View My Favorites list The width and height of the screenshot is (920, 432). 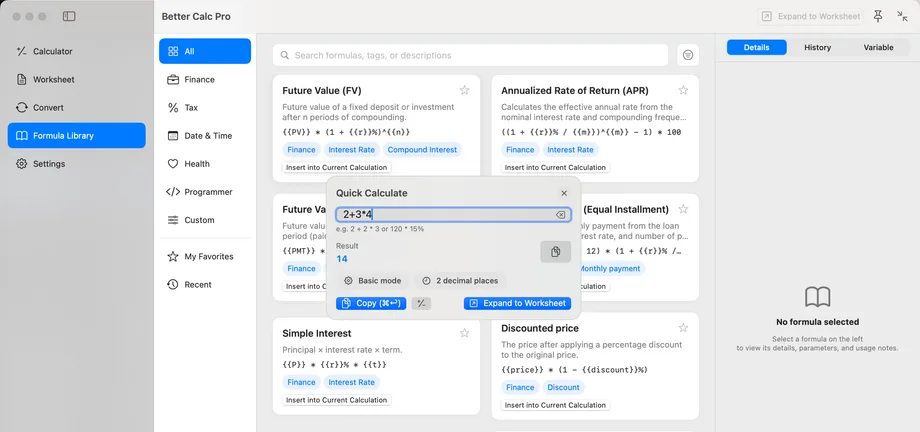tap(205, 256)
